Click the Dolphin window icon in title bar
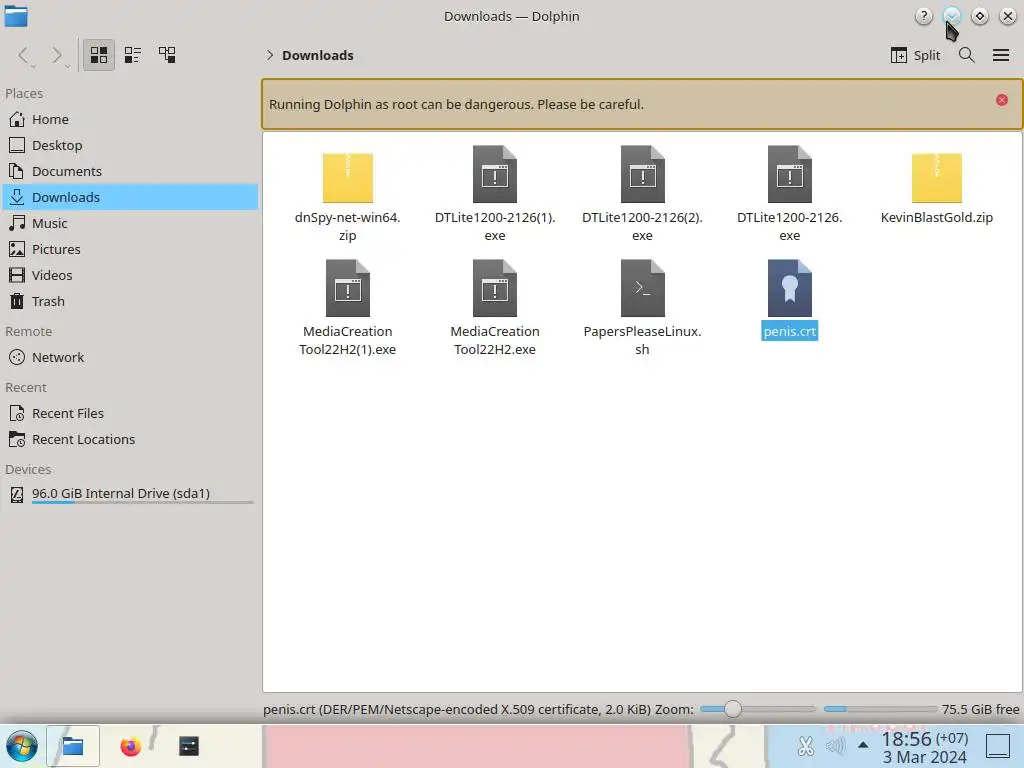The height and width of the screenshot is (768, 1024). click(x=16, y=16)
